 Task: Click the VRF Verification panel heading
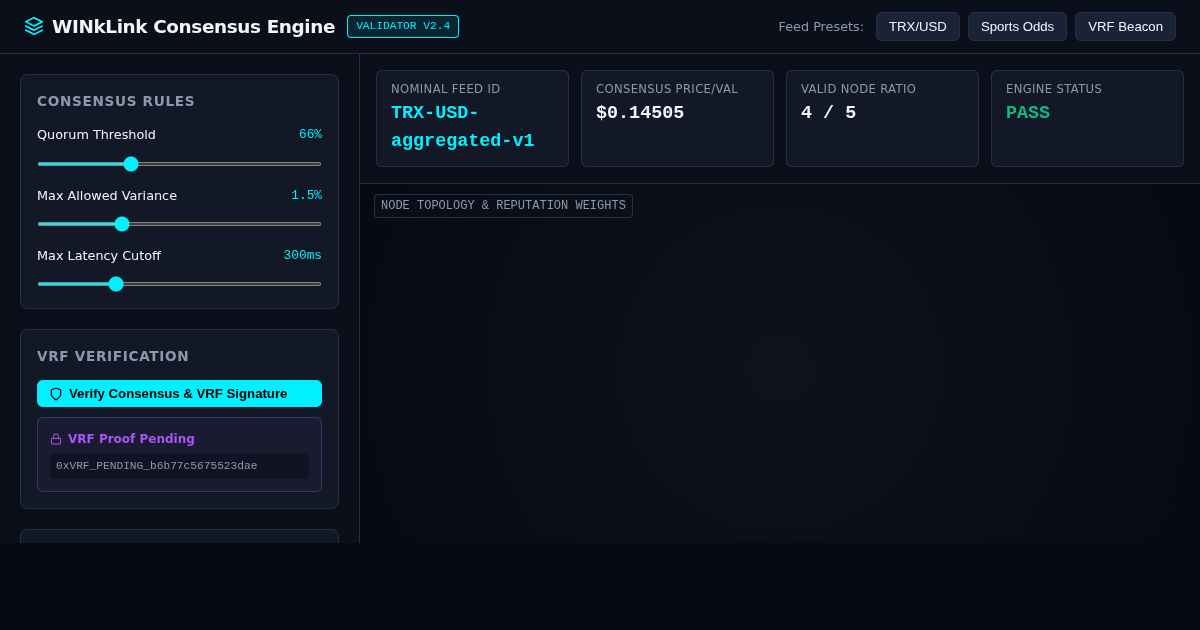[x=113, y=356]
